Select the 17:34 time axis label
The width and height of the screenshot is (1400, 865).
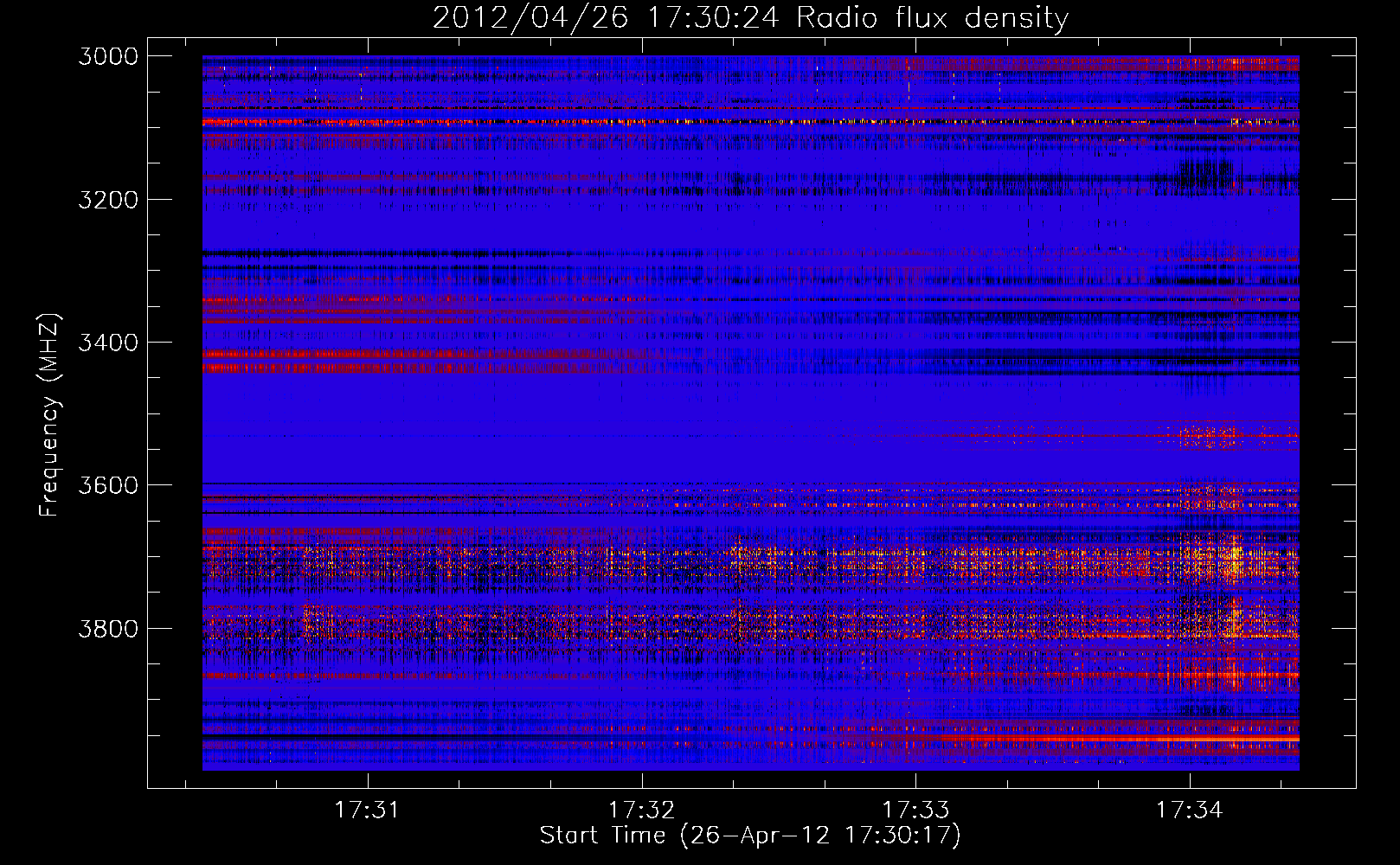coord(1190,811)
